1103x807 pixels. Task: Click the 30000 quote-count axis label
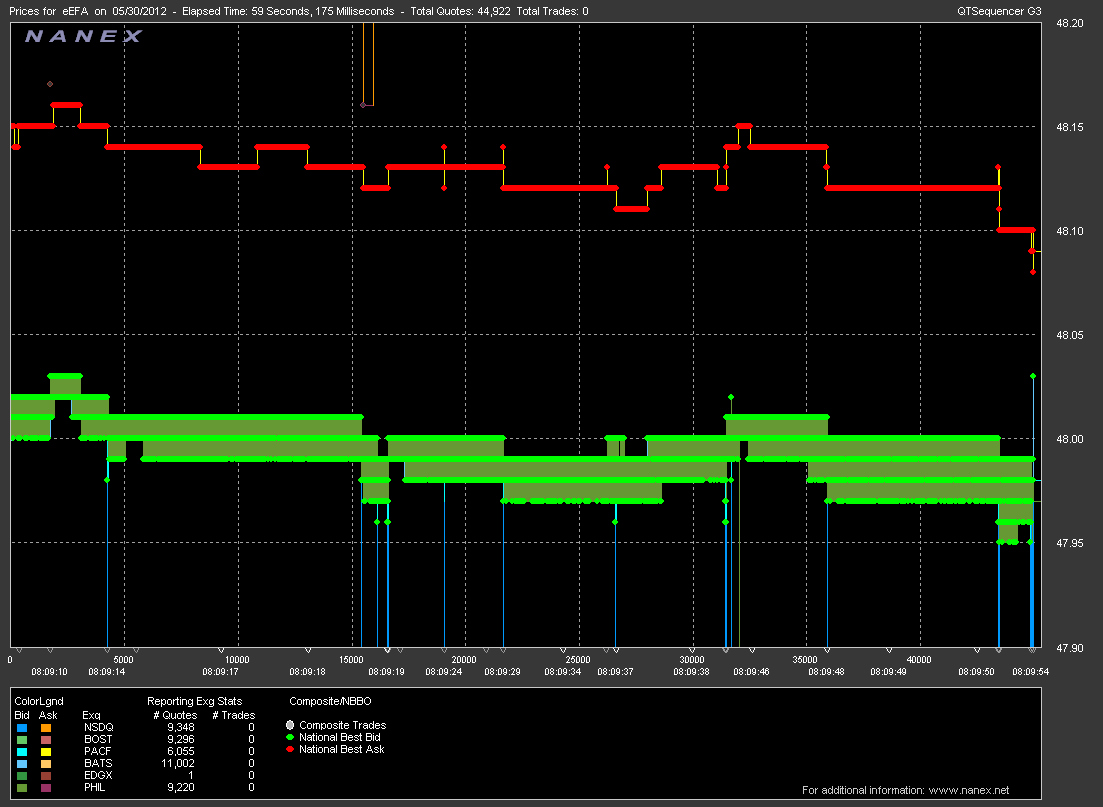coord(692,660)
